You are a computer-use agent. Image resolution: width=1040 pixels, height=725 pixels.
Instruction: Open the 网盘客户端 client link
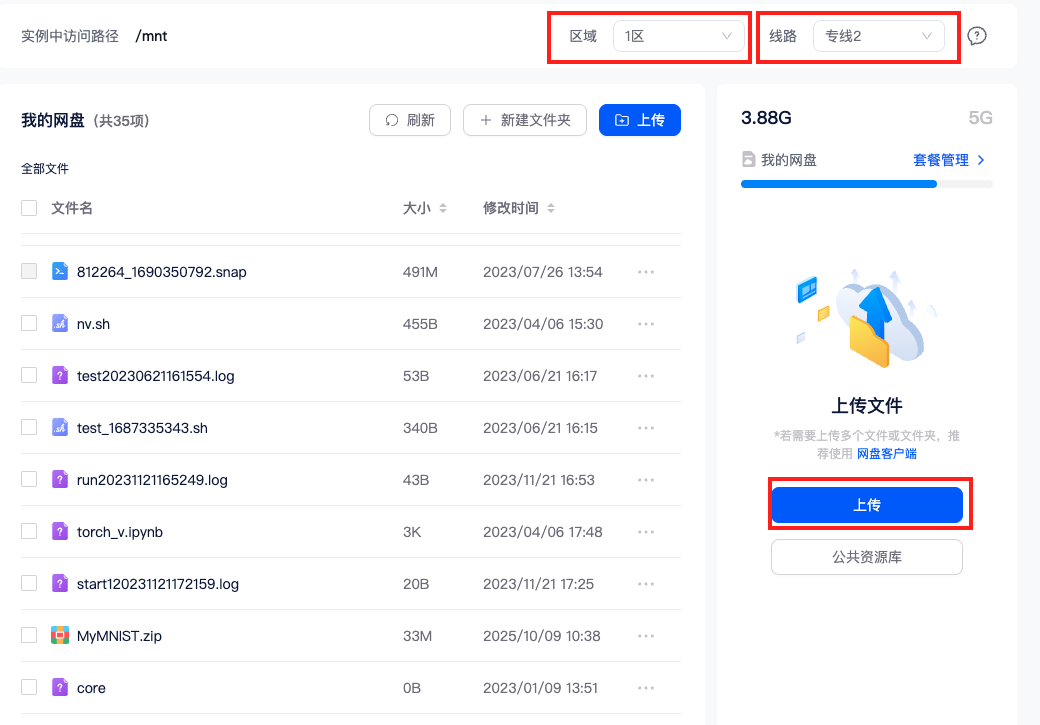click(x=886, y=453)
